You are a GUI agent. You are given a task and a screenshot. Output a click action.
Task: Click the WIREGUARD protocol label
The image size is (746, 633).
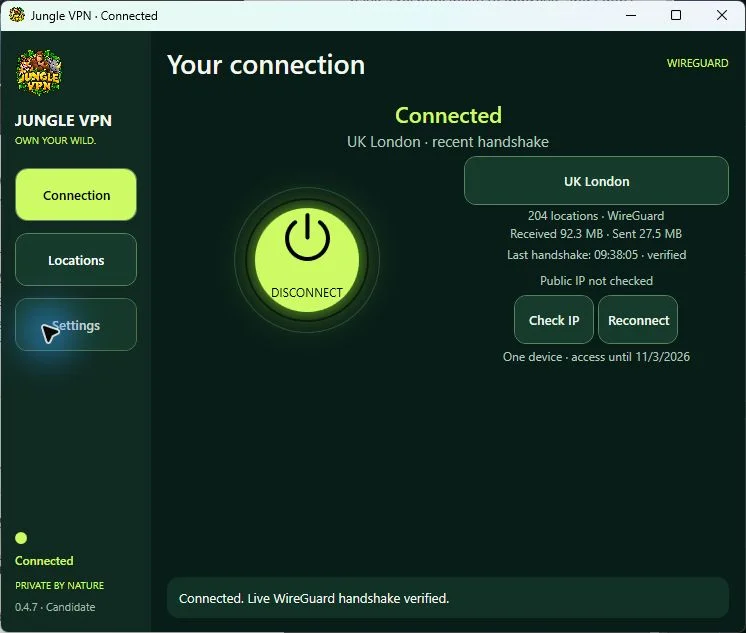tap(697, 63)
